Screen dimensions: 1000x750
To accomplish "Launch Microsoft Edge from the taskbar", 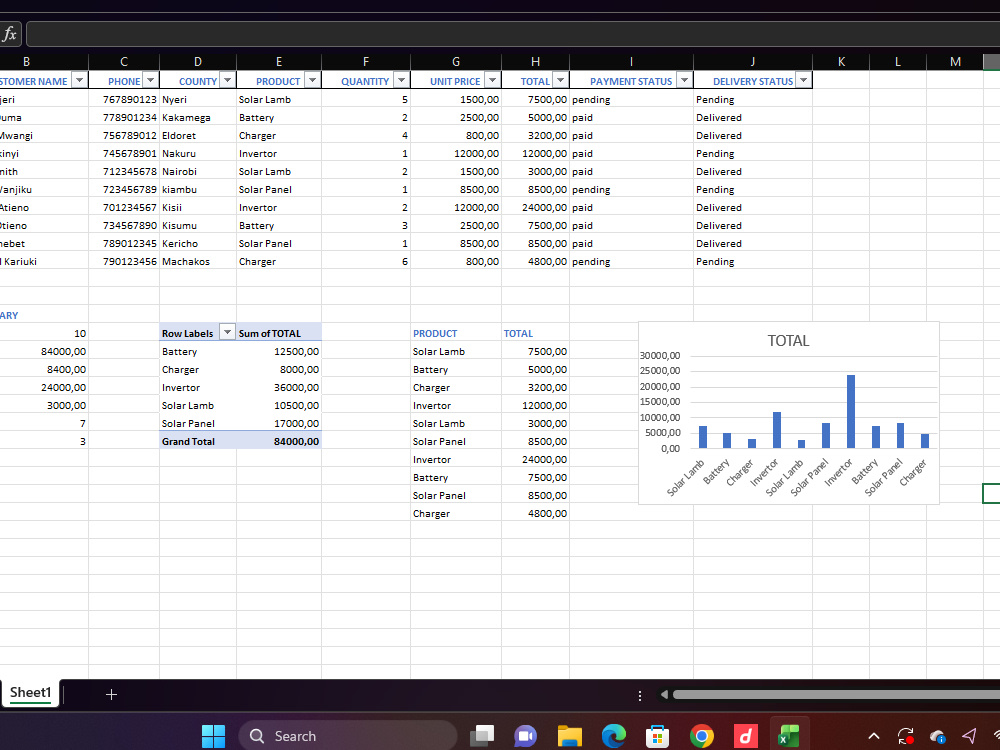I will point(614,736).
